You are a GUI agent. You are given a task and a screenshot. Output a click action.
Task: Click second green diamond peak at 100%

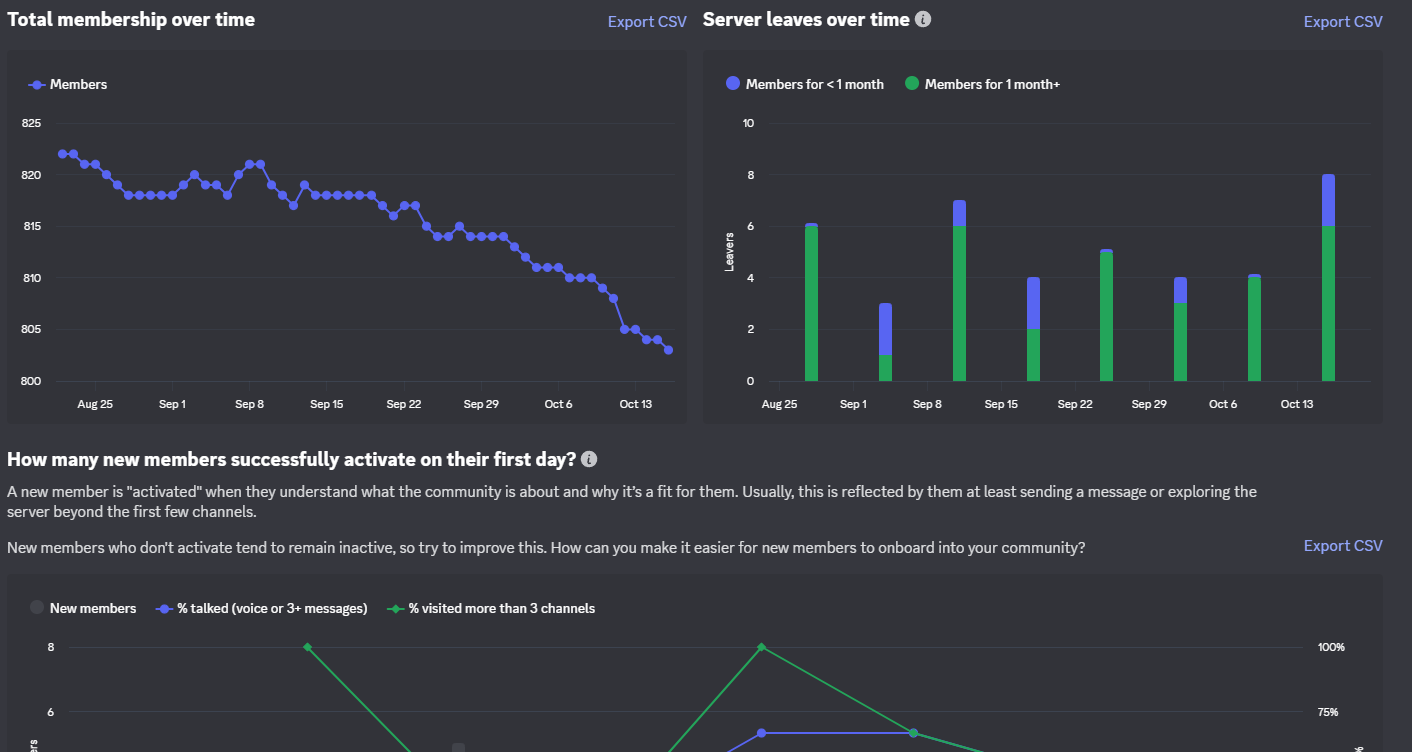point(761,647)
